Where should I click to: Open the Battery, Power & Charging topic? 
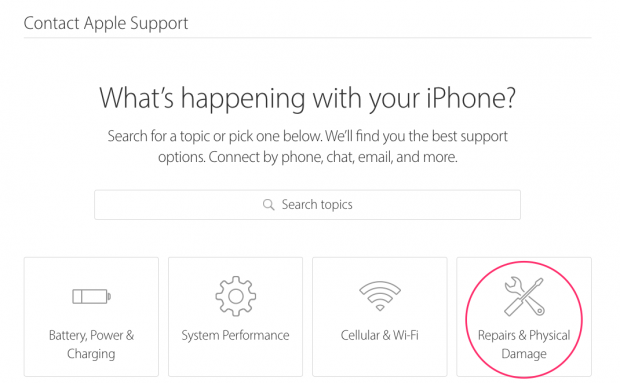tap(91, 317)
